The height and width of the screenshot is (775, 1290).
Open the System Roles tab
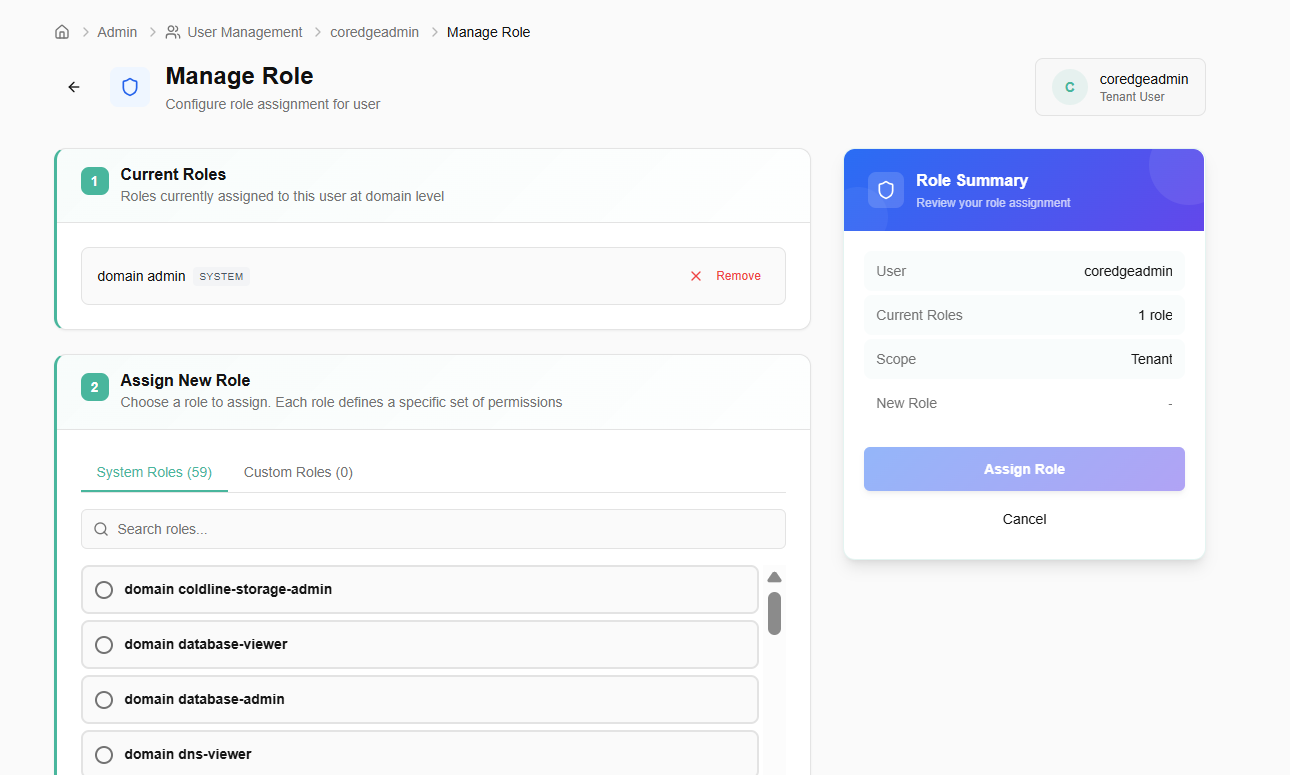pos(154,472)
